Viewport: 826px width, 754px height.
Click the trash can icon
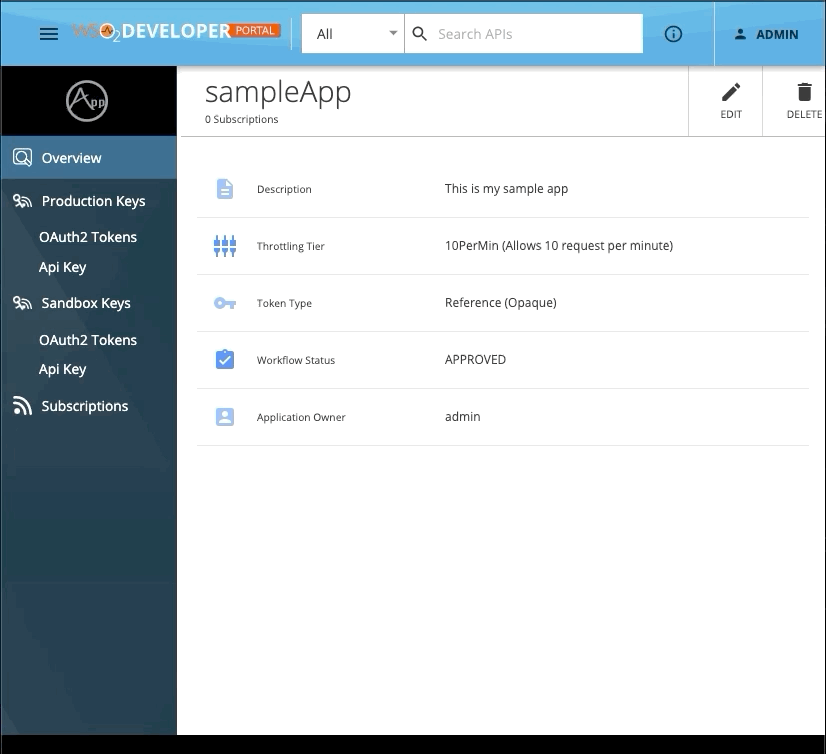point(804,92)
